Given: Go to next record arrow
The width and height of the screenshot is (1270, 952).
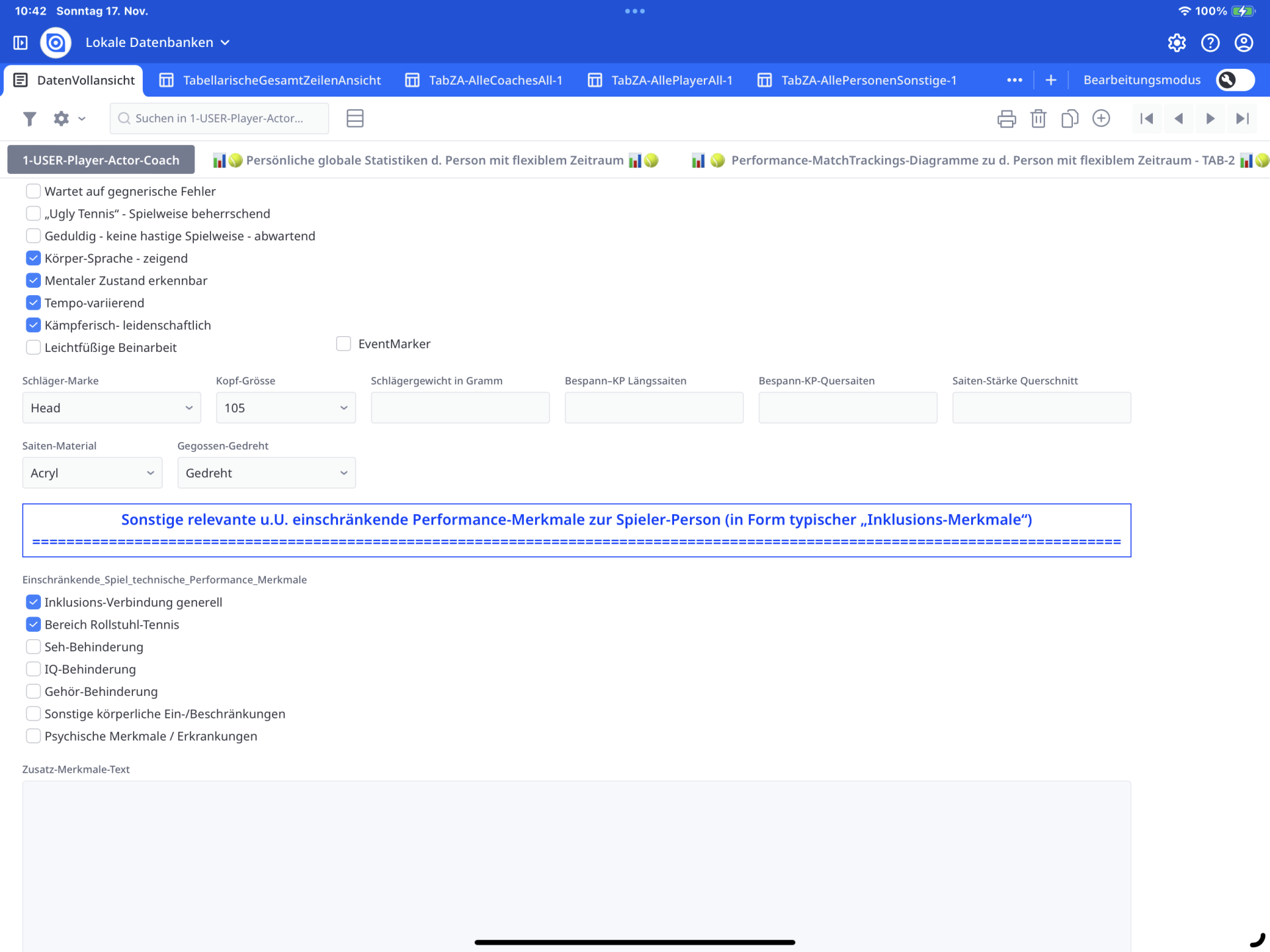Looking at the screenshot, I should (1210, 118).
